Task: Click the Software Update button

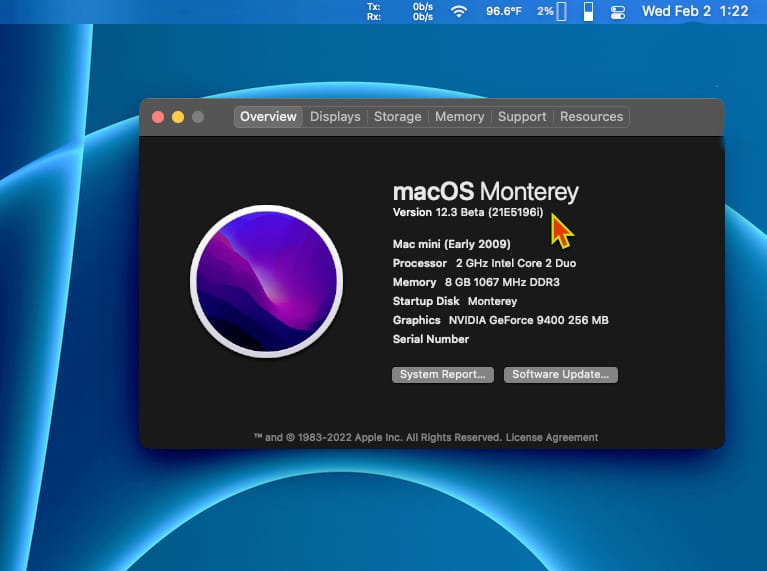Action: pyautogui.click(x=561, y=375)
